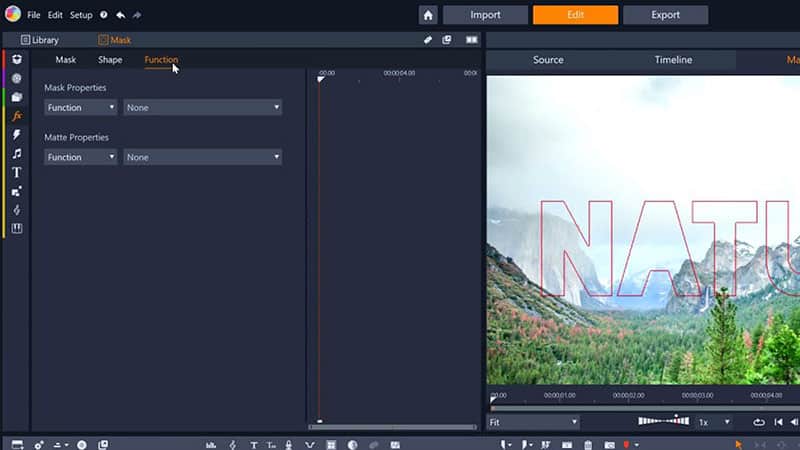Open the Matte Properties None dropdown
This screenshot has width=800, height=450.
point(202,157)
